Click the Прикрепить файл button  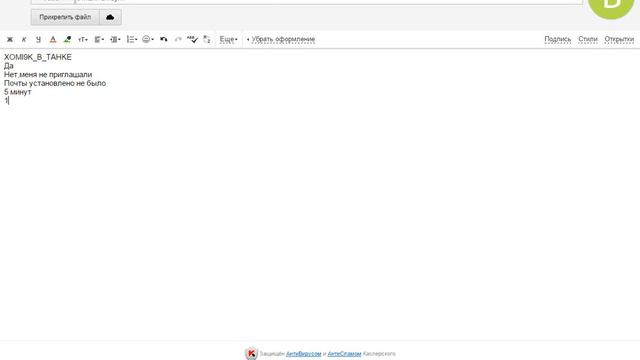pos(65,17)
